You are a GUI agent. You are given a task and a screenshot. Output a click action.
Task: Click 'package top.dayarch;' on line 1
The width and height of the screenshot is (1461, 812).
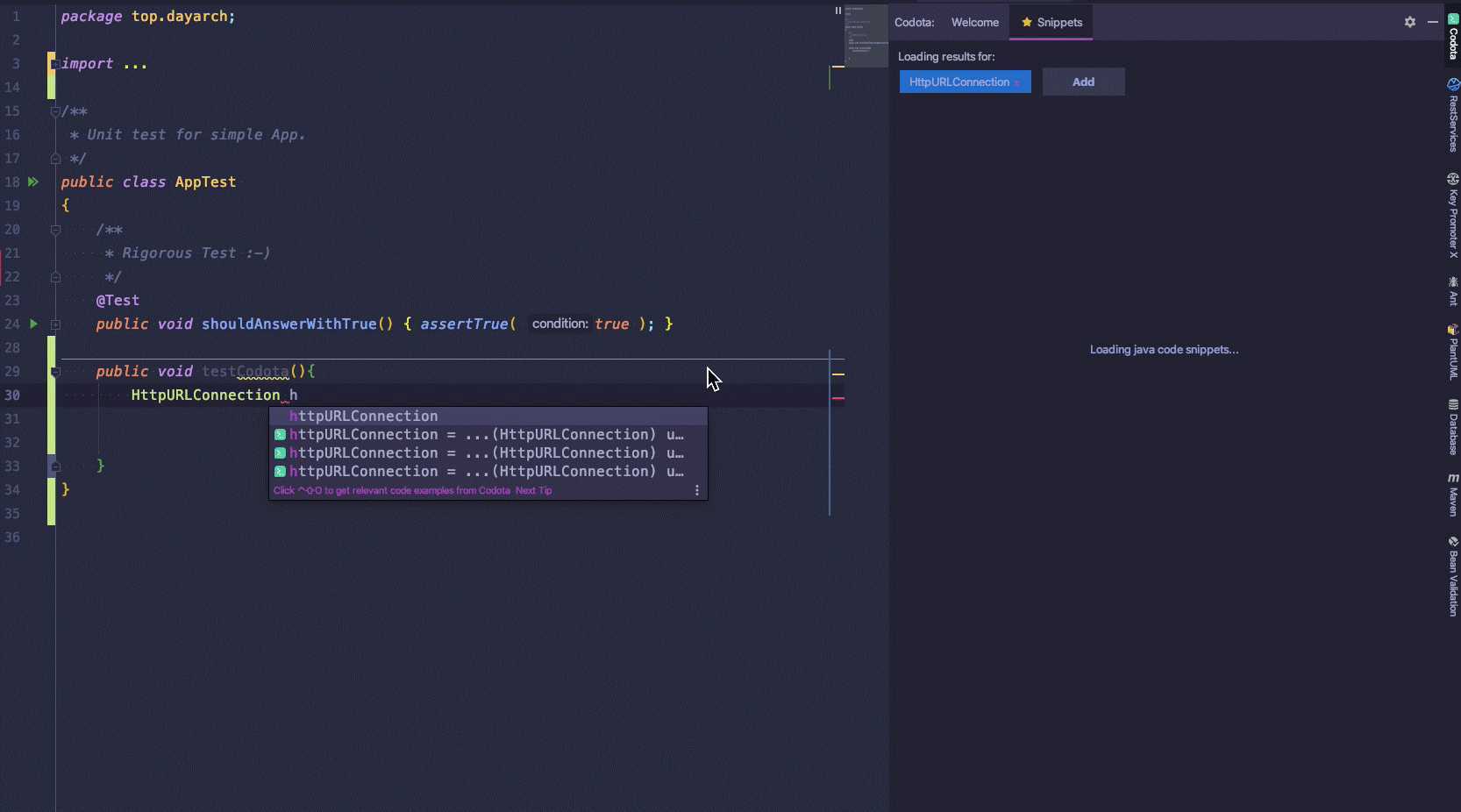[x=148, y=16]
